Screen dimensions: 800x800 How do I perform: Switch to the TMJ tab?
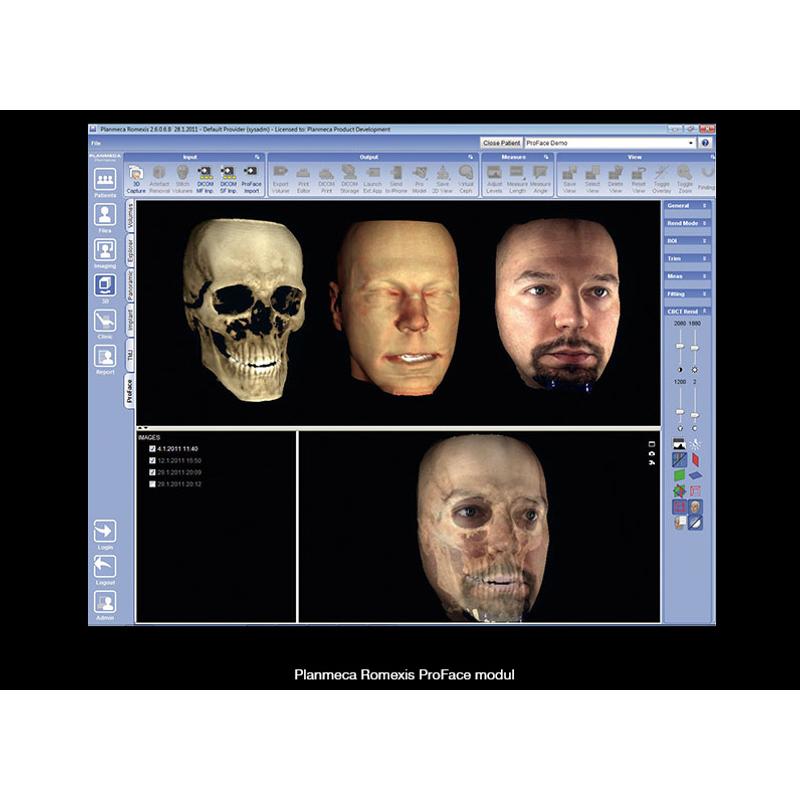point(130,355)
